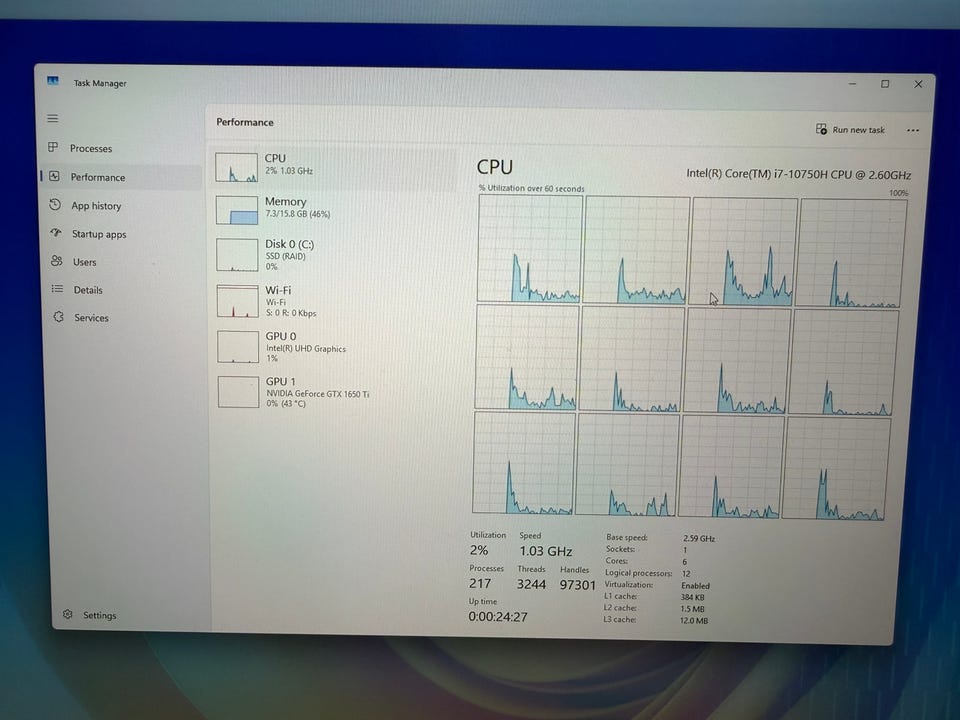
Task: Click the Task Manager title bar icon
Action: click(53, 81)
